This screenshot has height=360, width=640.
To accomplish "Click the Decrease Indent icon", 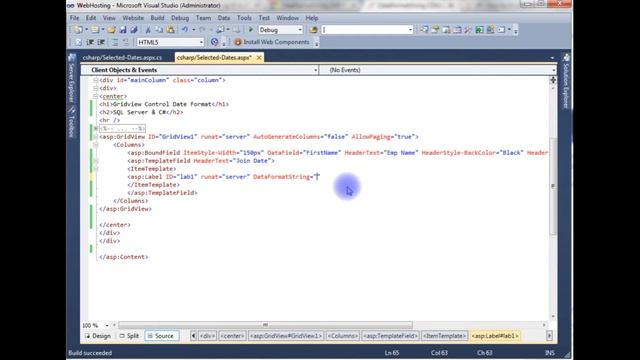I will click(x=90, y=42).
